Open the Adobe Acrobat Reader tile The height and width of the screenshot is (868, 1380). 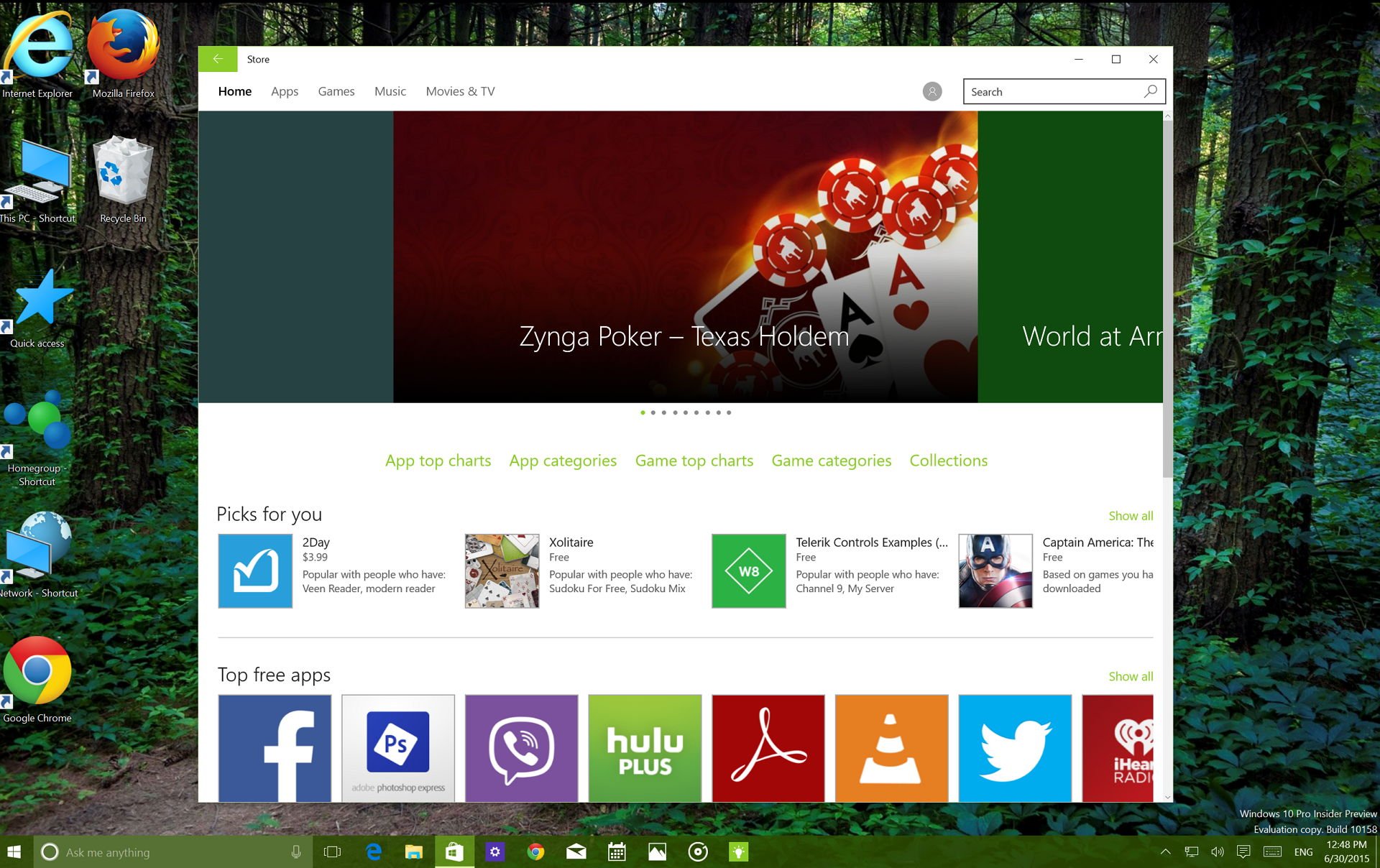[x=768, y=748]
